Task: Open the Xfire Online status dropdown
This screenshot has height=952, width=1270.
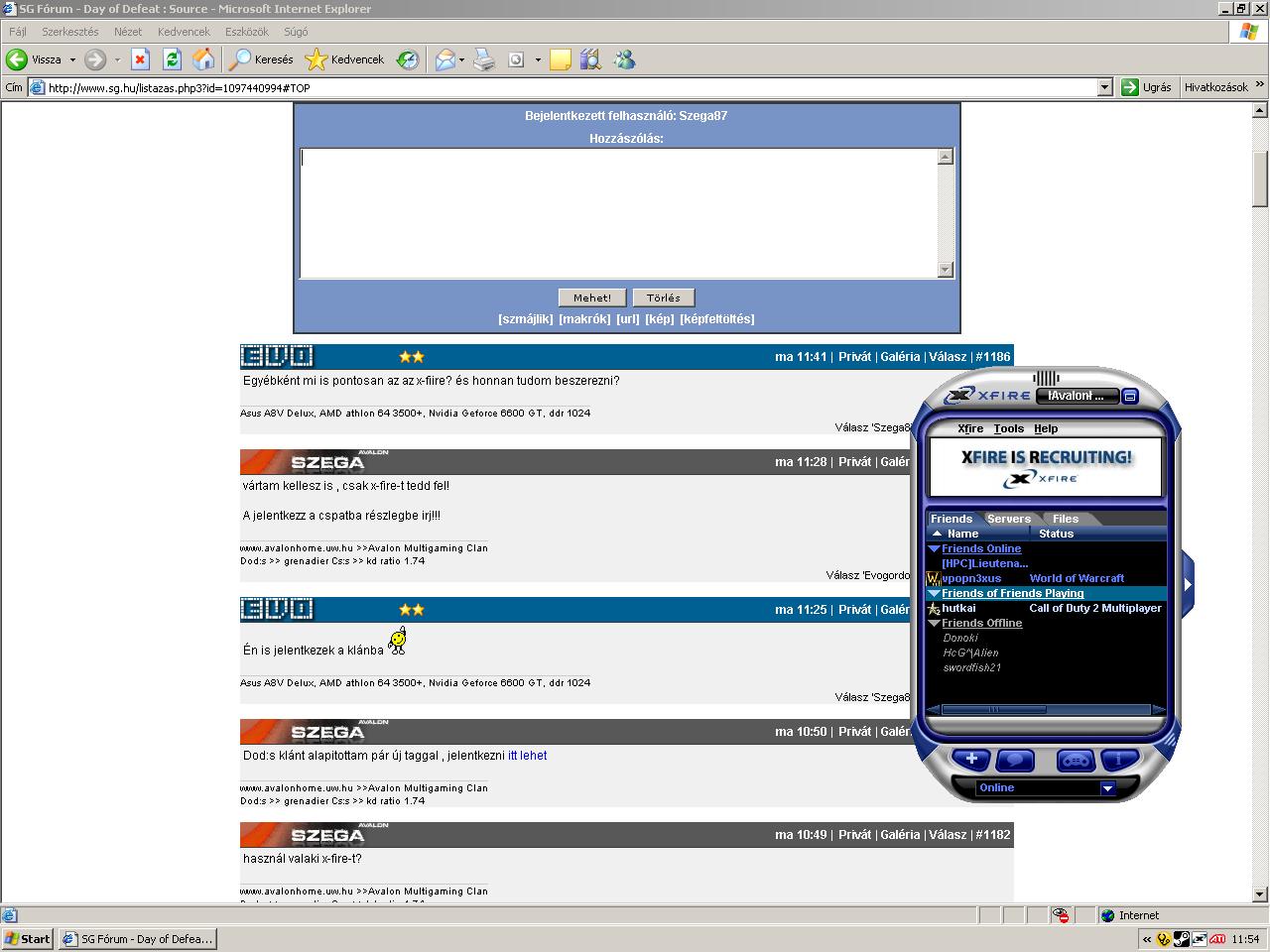Action: [1107, 788]
